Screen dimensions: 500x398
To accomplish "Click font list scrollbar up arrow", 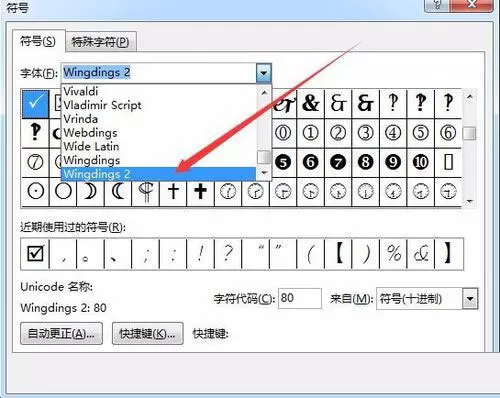I will point(264,93).
